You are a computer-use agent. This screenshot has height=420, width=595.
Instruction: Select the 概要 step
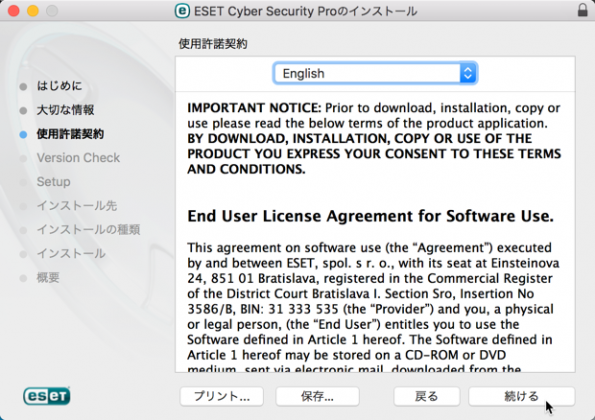pyautogui.click(x=48, y=277)
